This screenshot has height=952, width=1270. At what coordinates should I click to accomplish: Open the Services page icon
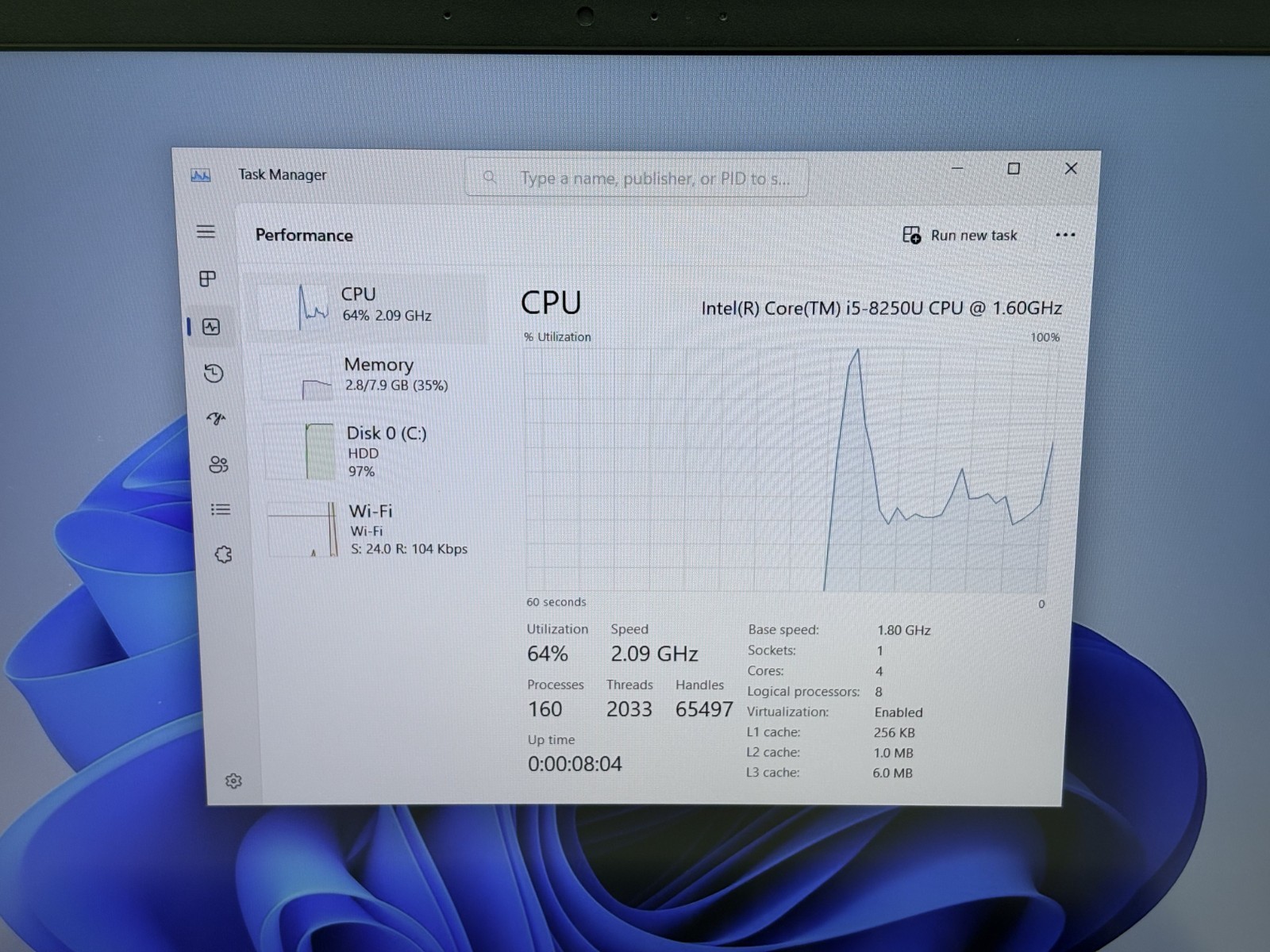pyautogui.click(x=224, y=555)
